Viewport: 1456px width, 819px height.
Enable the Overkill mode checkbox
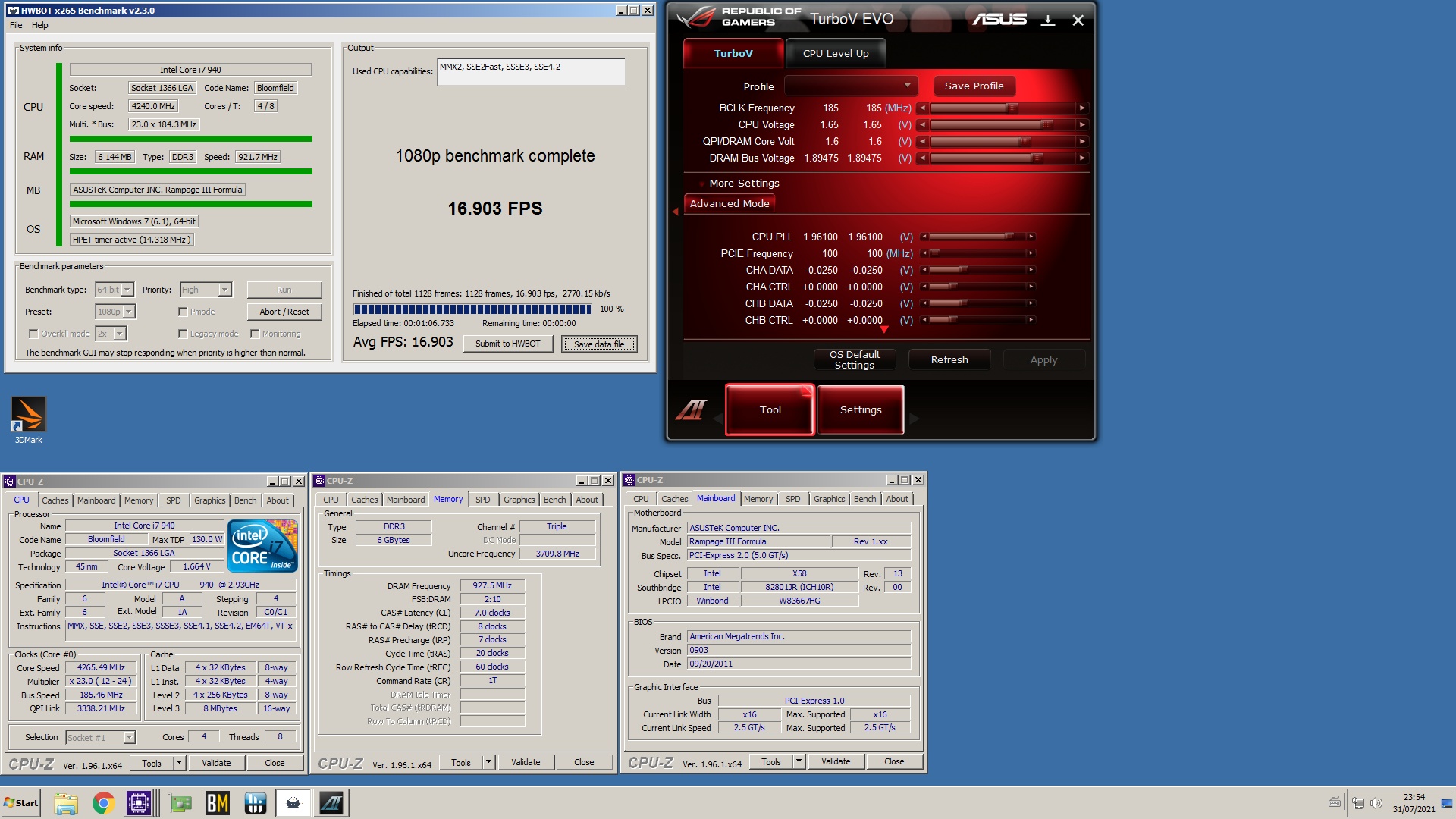(33, 334)
